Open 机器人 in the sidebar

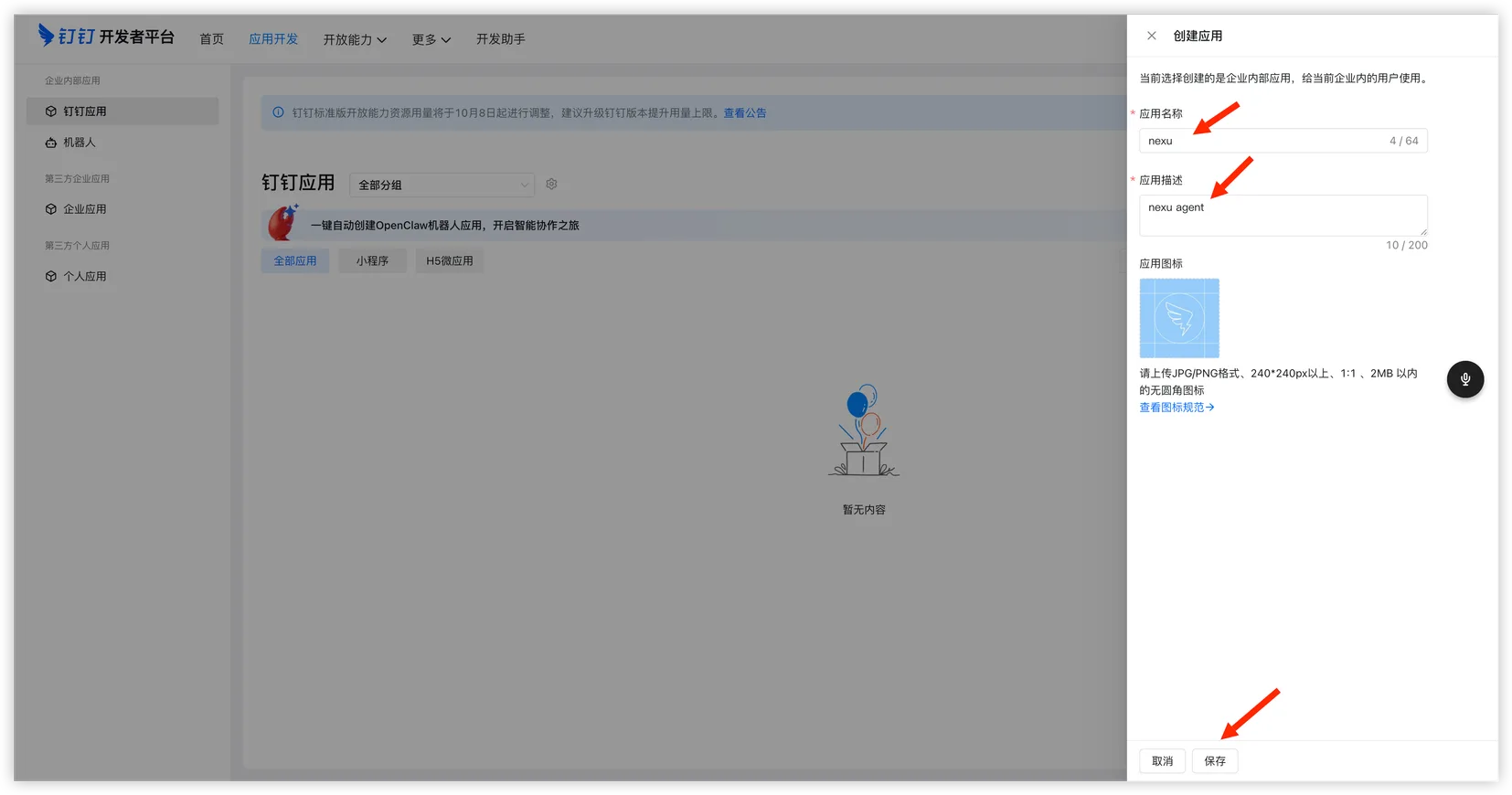tap(80, 143)
